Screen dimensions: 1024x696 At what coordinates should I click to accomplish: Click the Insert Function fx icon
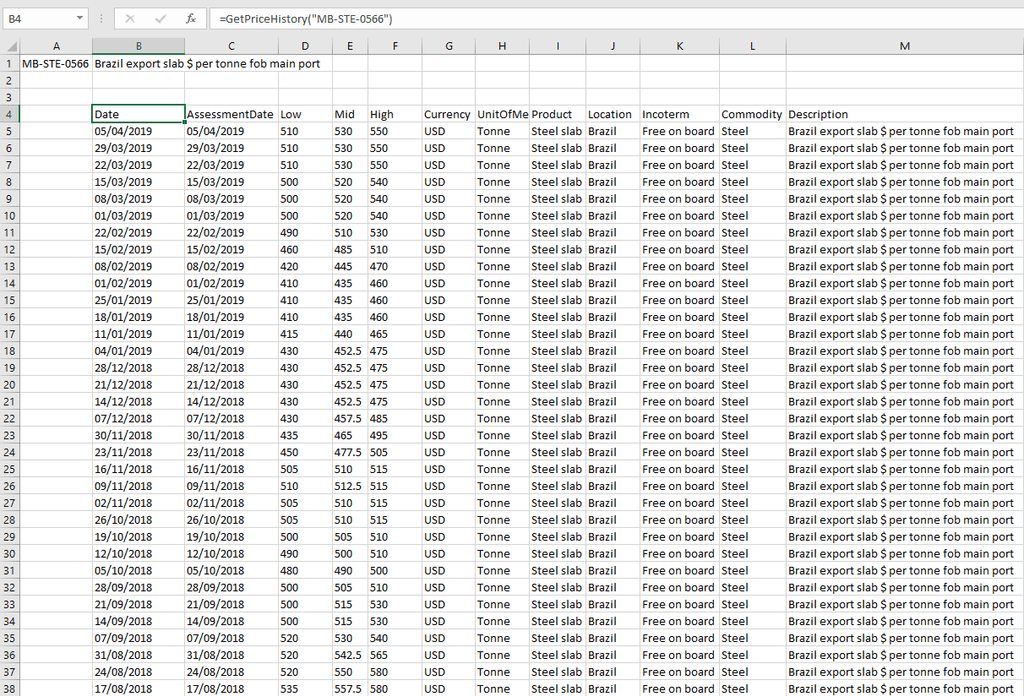pos(190,19)
